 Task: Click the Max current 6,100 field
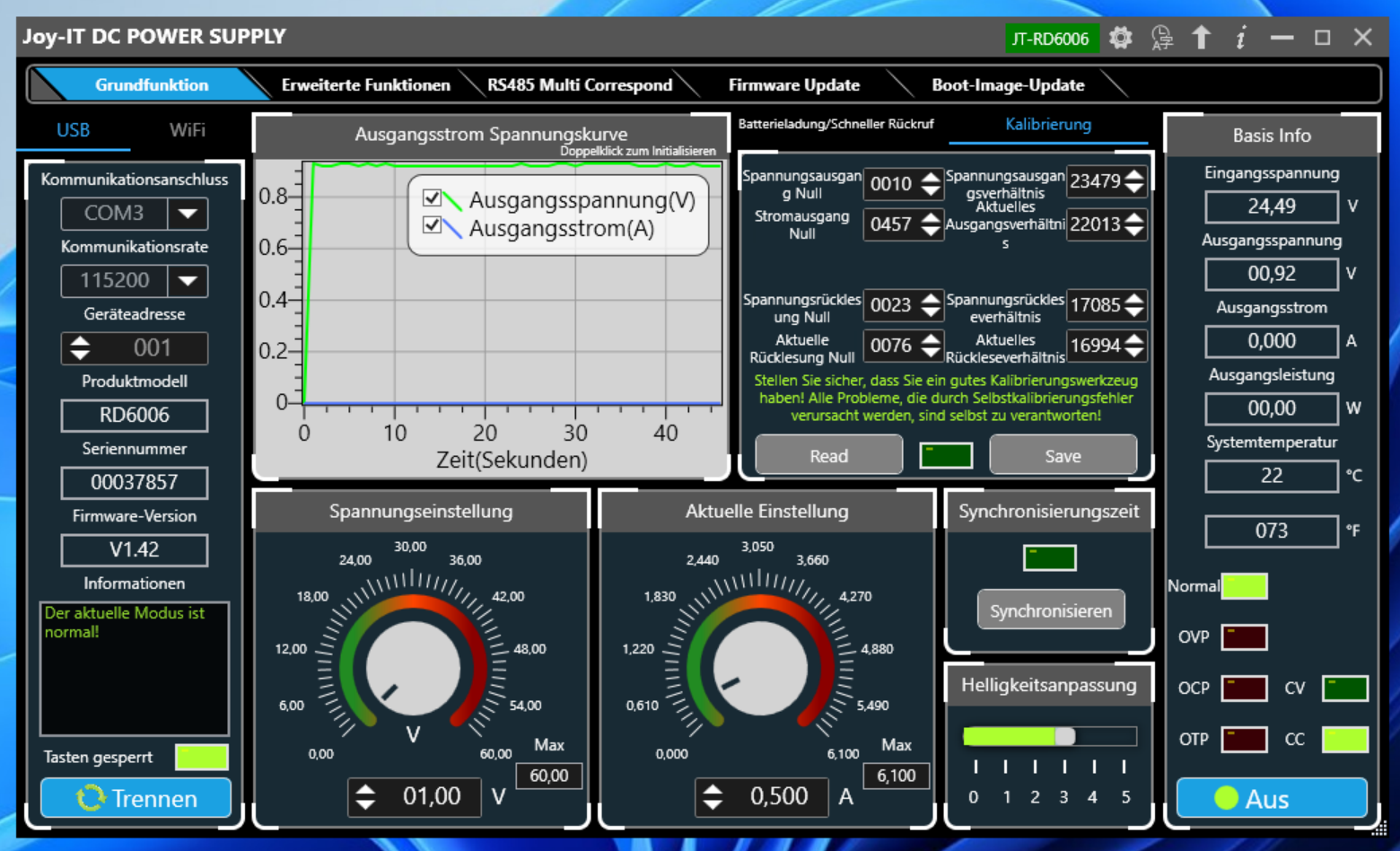(x=897, y=776)
